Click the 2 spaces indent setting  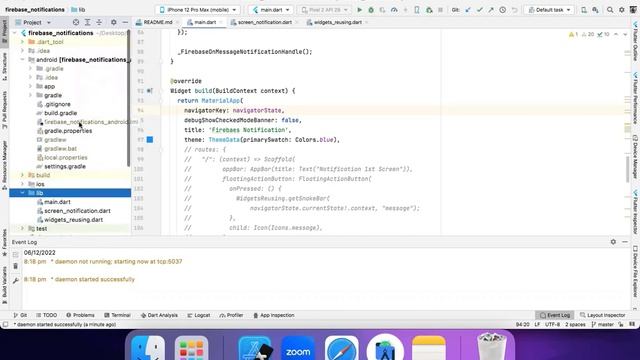tap(575, 324)
